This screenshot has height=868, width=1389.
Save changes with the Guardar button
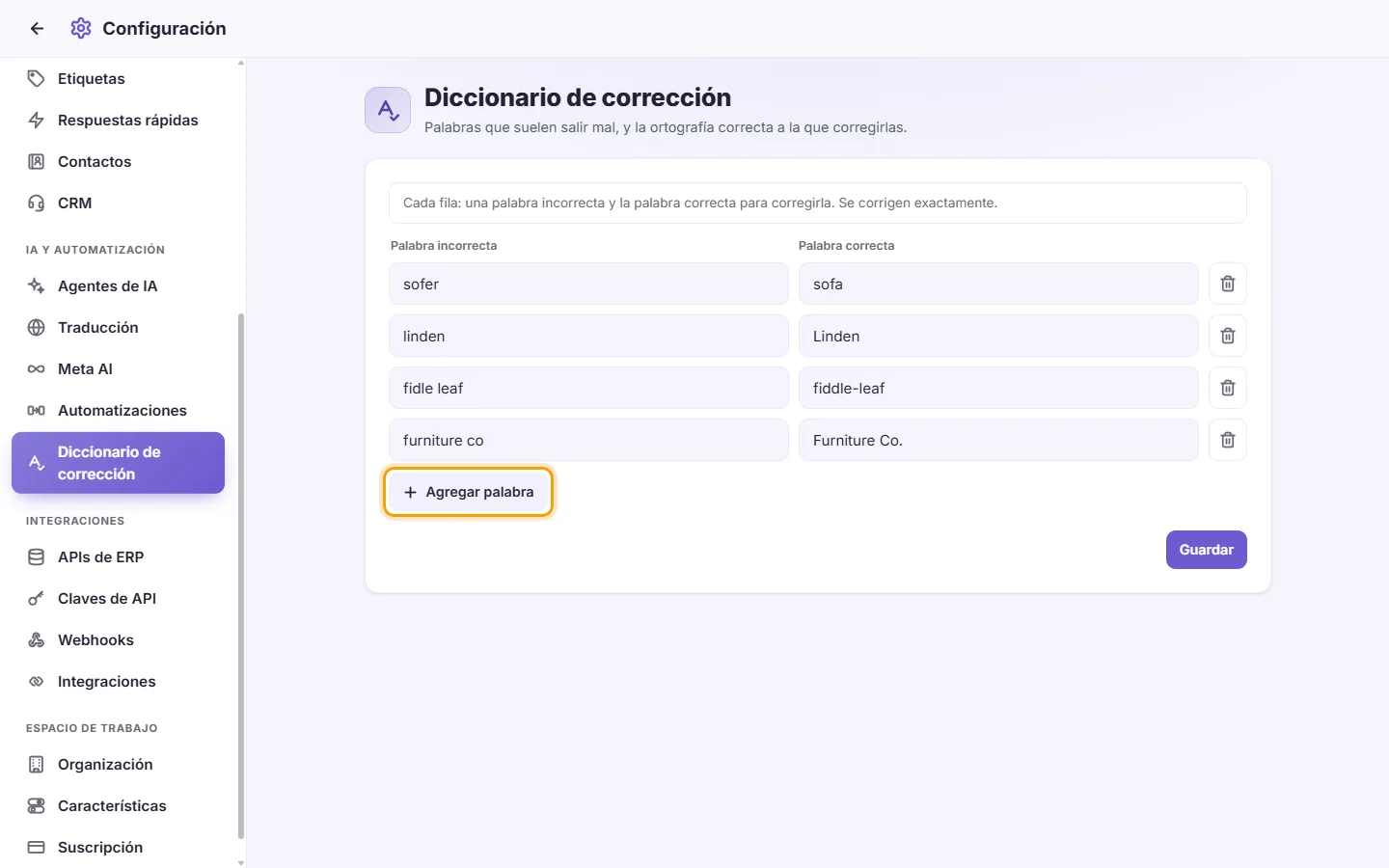(1206, 550)
